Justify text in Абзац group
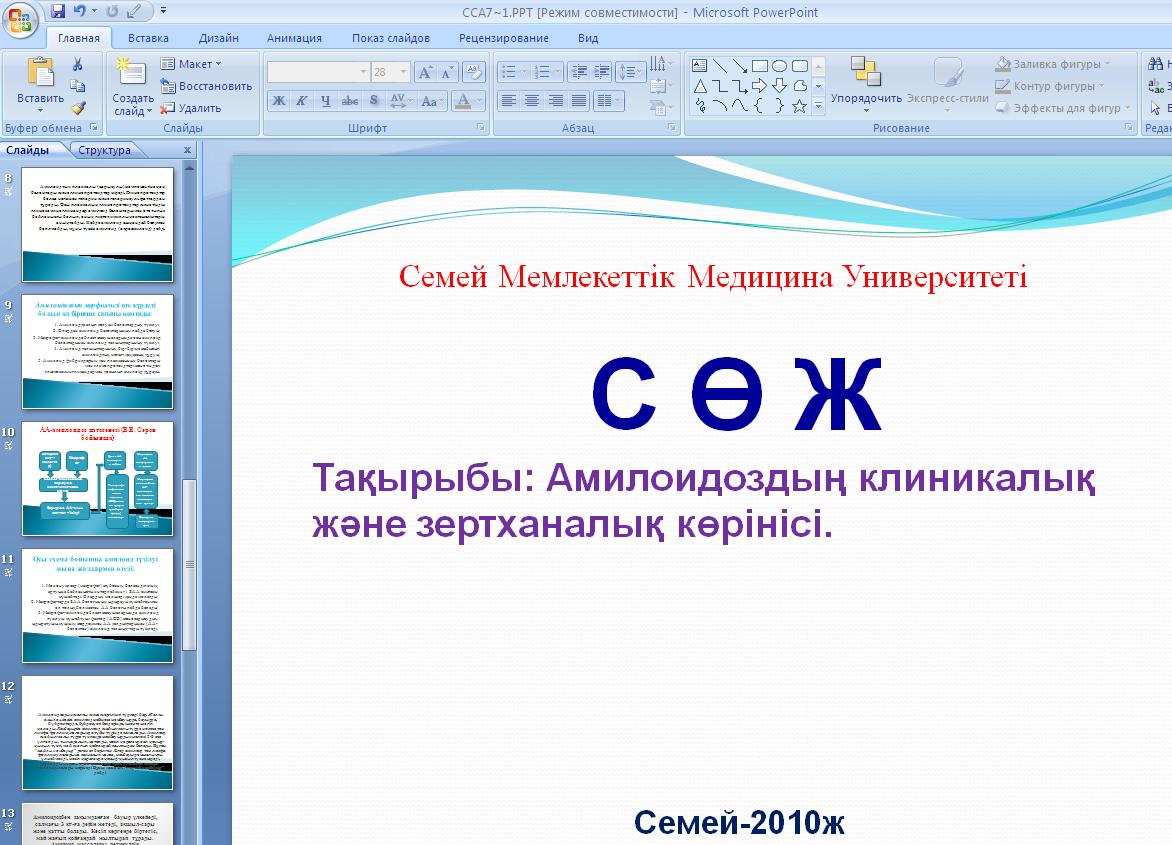This screenshot has height=845, width=1172. tap(579, 100)
